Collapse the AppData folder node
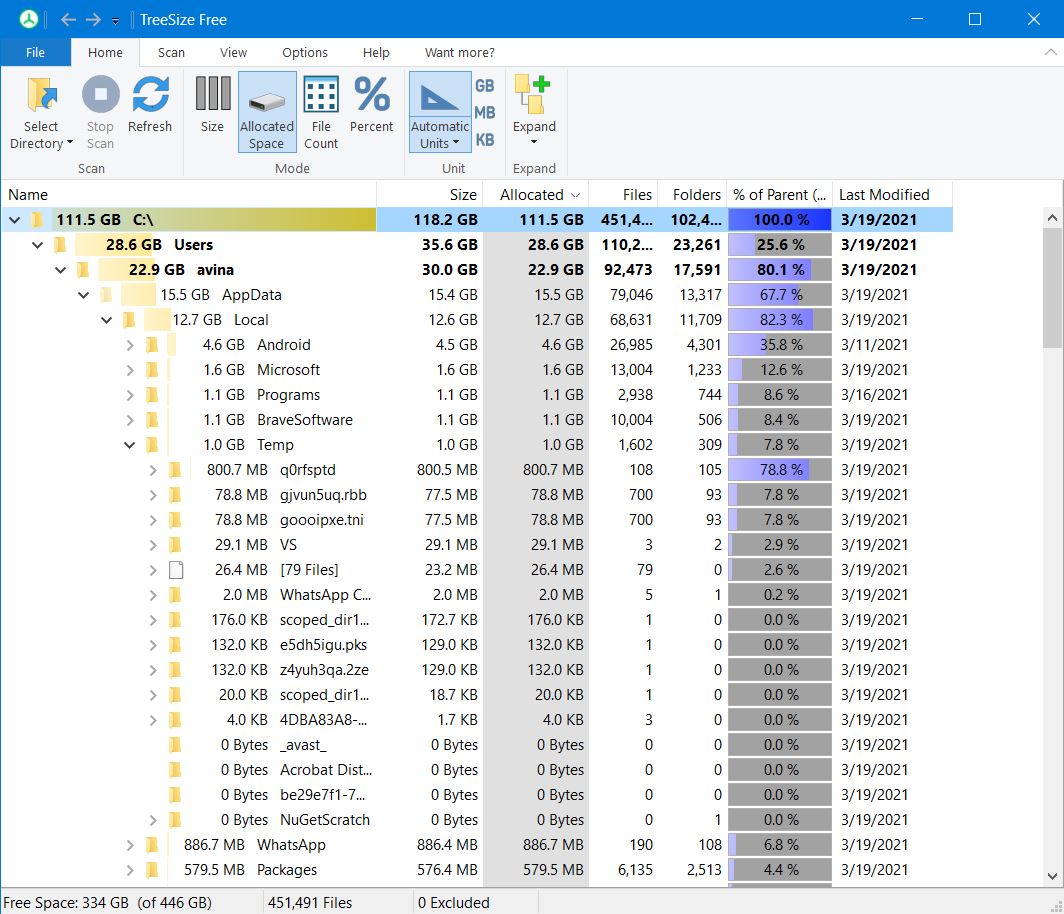Image resolution: width=1064 pixels, height=914 pixels. click(x=83, y=295)
